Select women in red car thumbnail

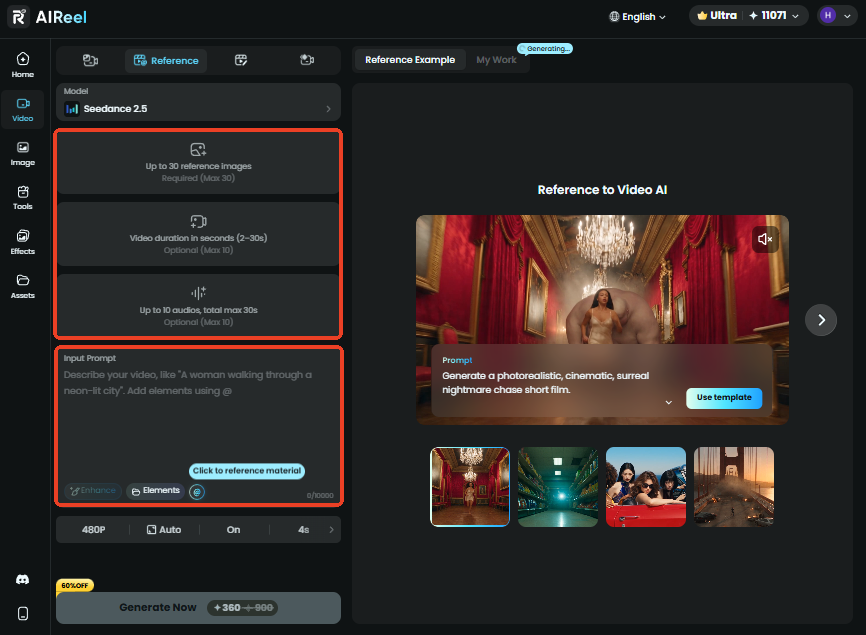tap(646, 486)
